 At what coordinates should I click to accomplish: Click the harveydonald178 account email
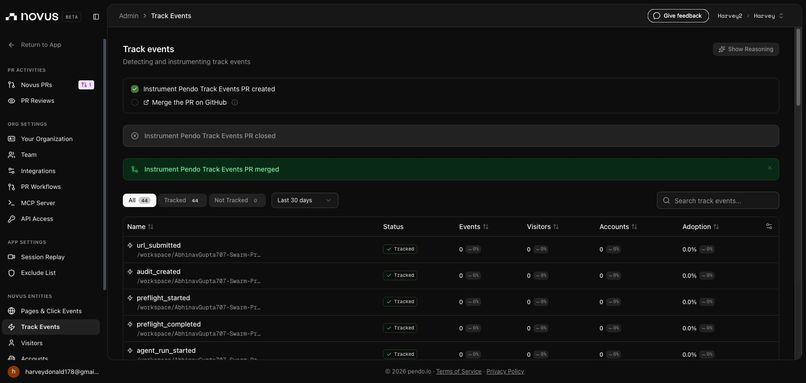[x=62, y=372]
